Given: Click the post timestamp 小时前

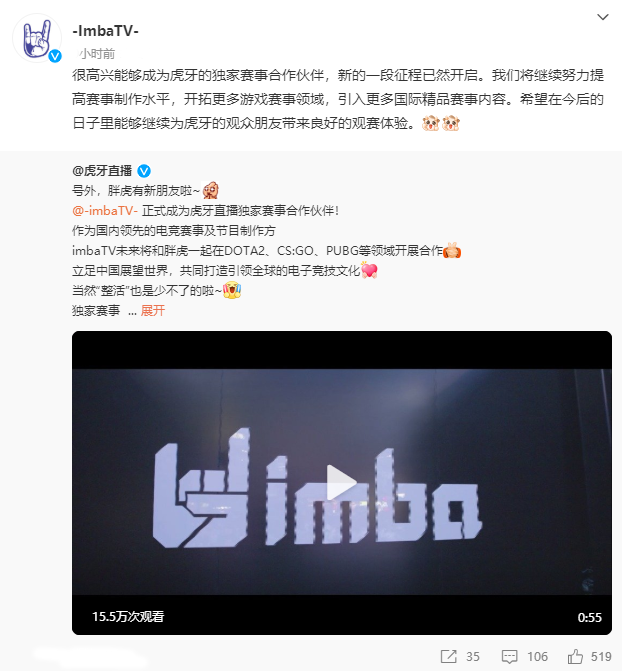Looking at the screenshot, I should click(97, 53).
